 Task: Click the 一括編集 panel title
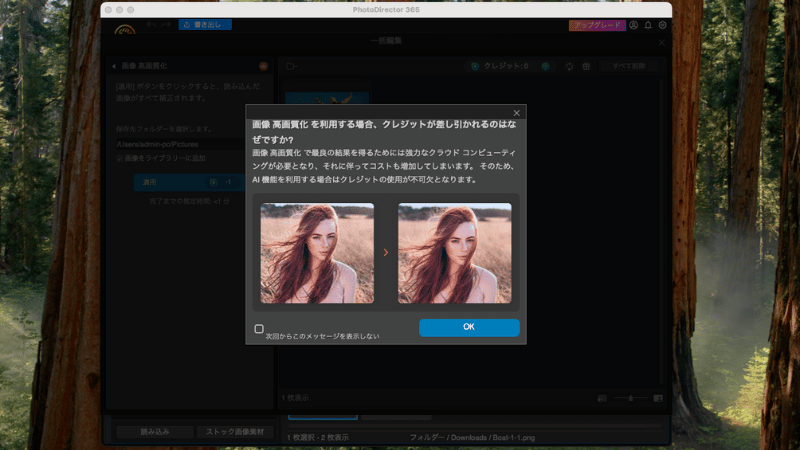tap(386, 41)
